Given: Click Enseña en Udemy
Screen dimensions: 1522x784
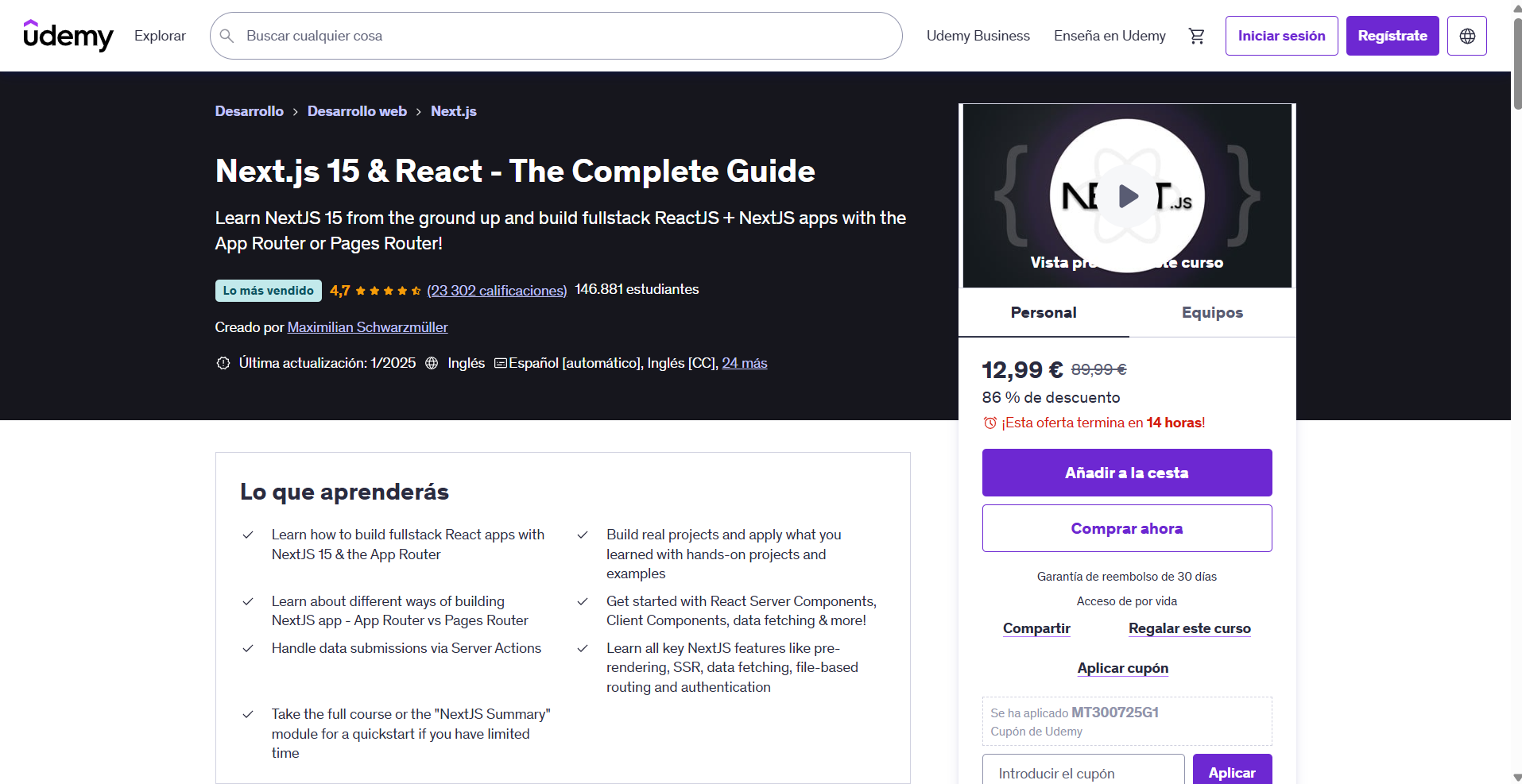Looking at the screenshot, I should (1110, 35).
